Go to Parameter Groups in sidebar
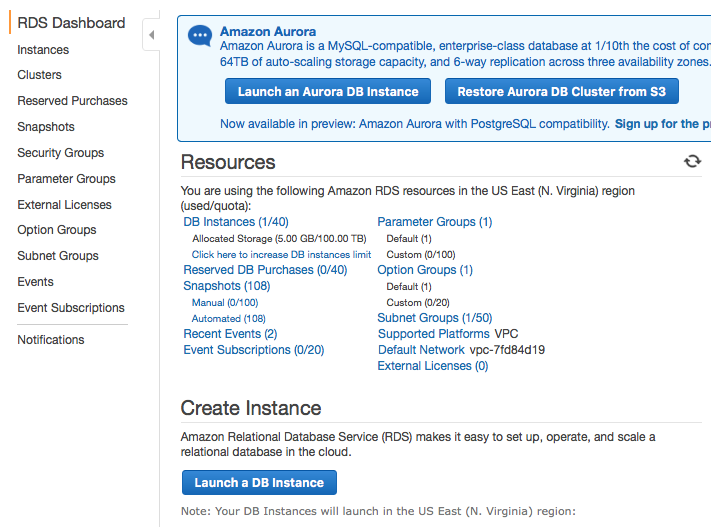The height and width of the screenshot is (527, 711). point(66,179)
